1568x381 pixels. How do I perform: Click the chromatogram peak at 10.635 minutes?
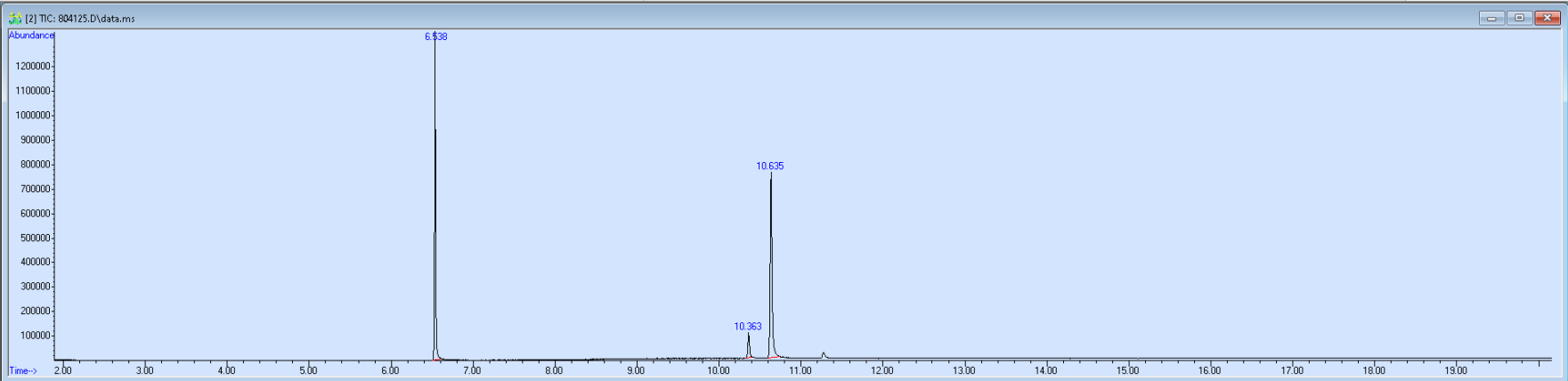point(771,267)
